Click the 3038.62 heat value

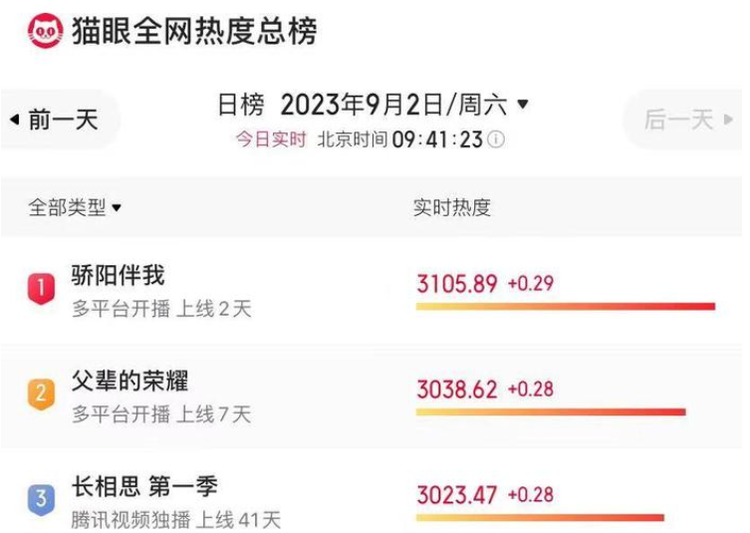coord(457,389)
